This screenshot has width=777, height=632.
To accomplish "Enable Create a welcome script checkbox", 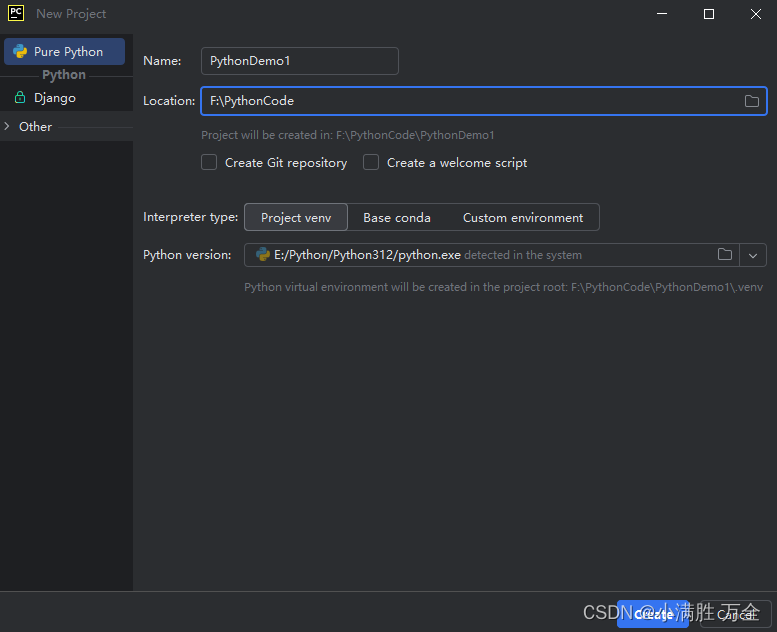I will coord(371,162).
